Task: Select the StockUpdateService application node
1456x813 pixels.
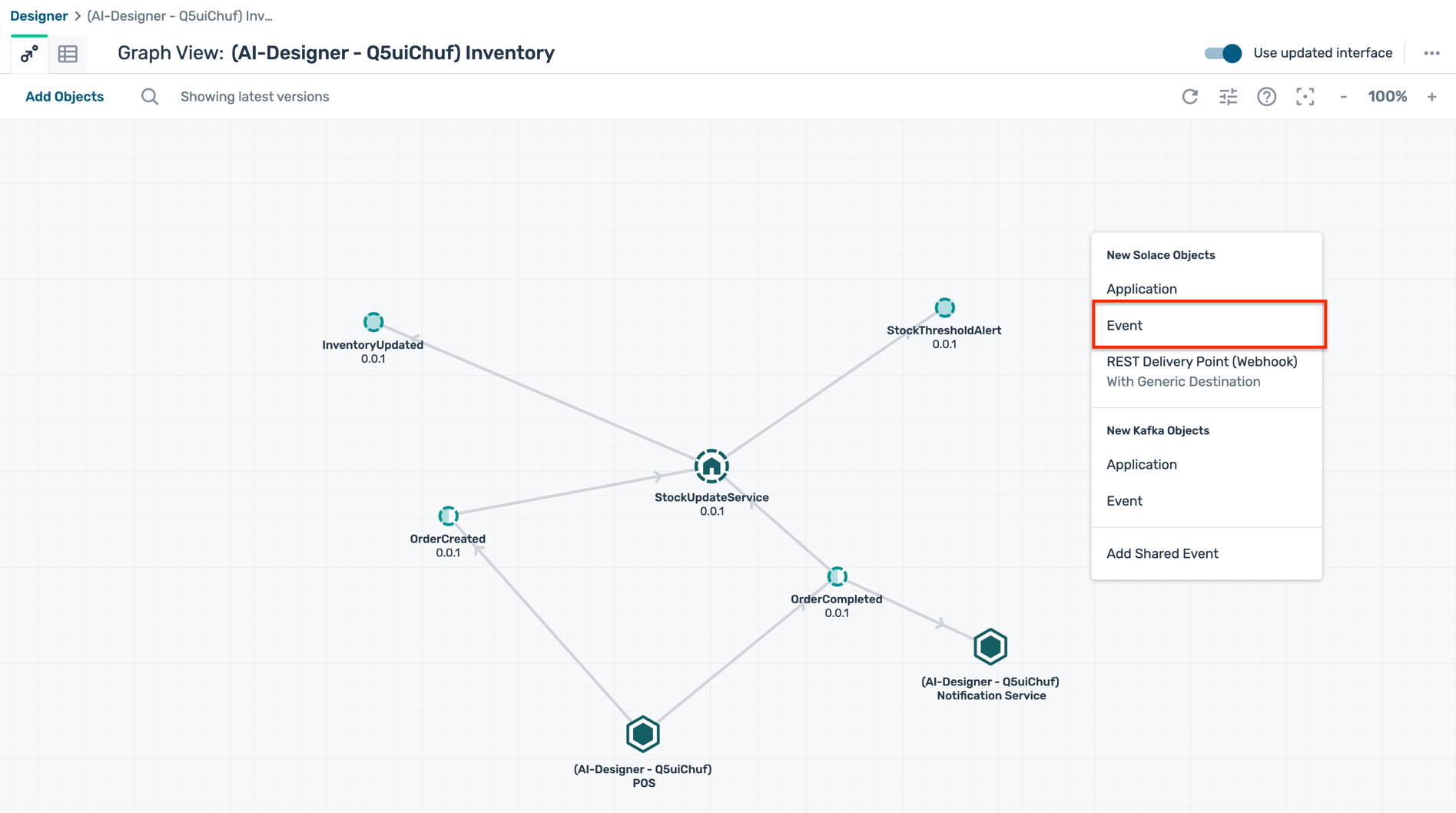Action: click(x=711, y=466)
